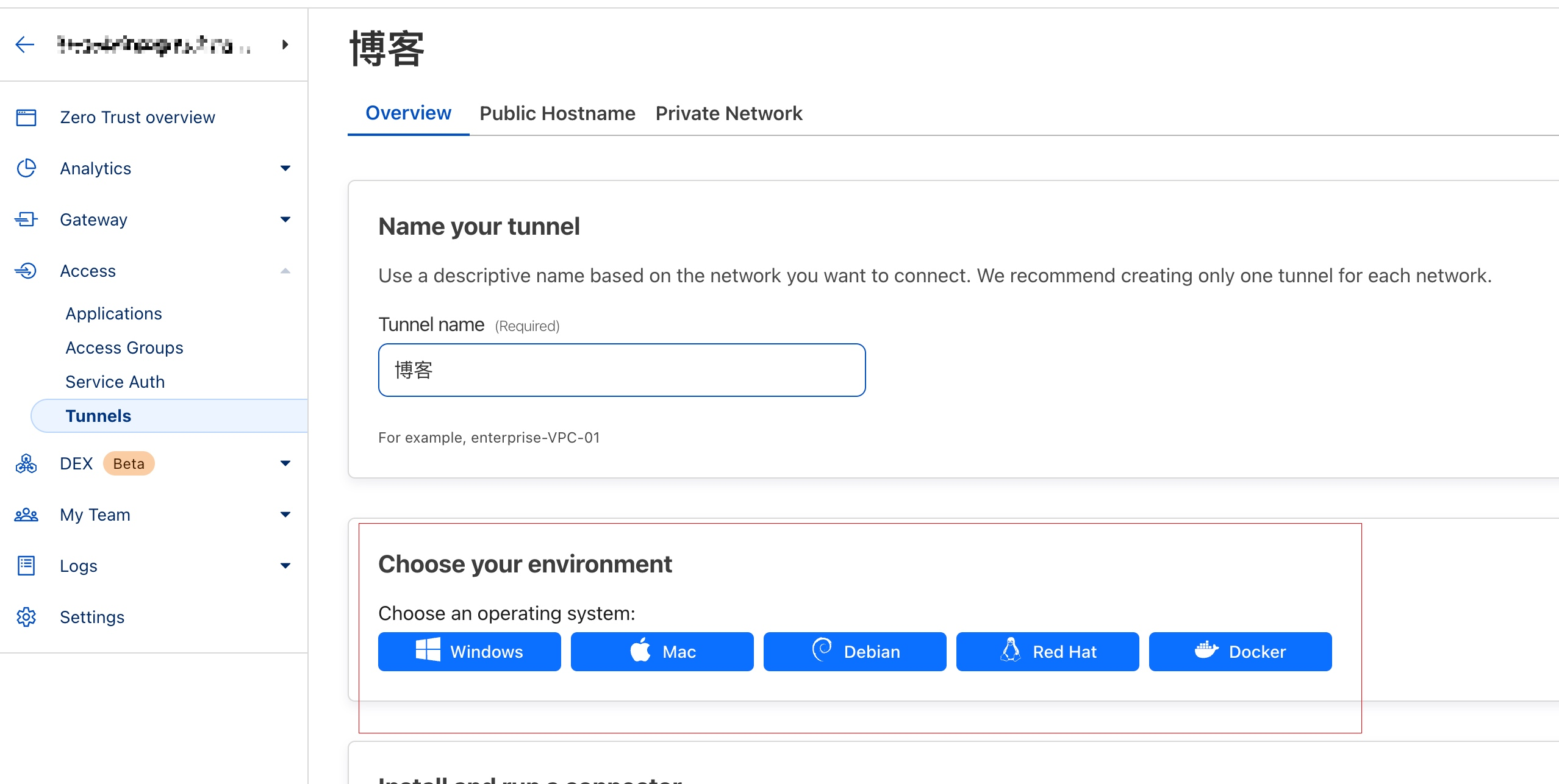This screenshot has height=784, width=1559.
Task: Click the My Team sidebar icon
Action: point(27,515)
